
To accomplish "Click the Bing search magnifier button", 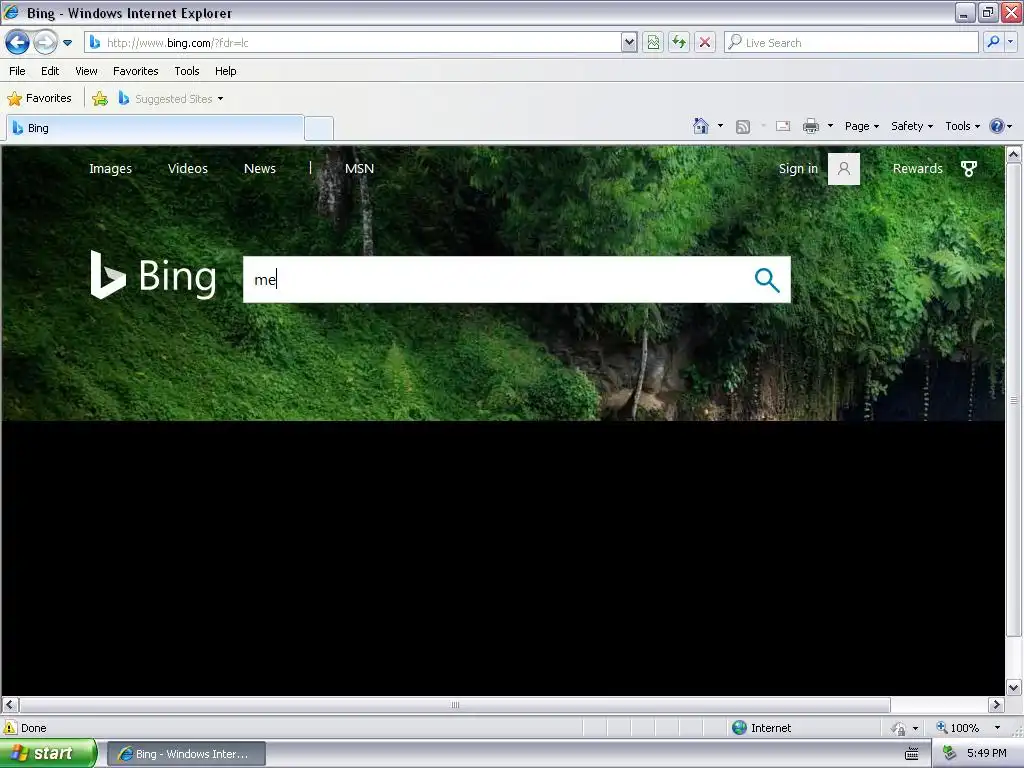I will click(767, 280).
